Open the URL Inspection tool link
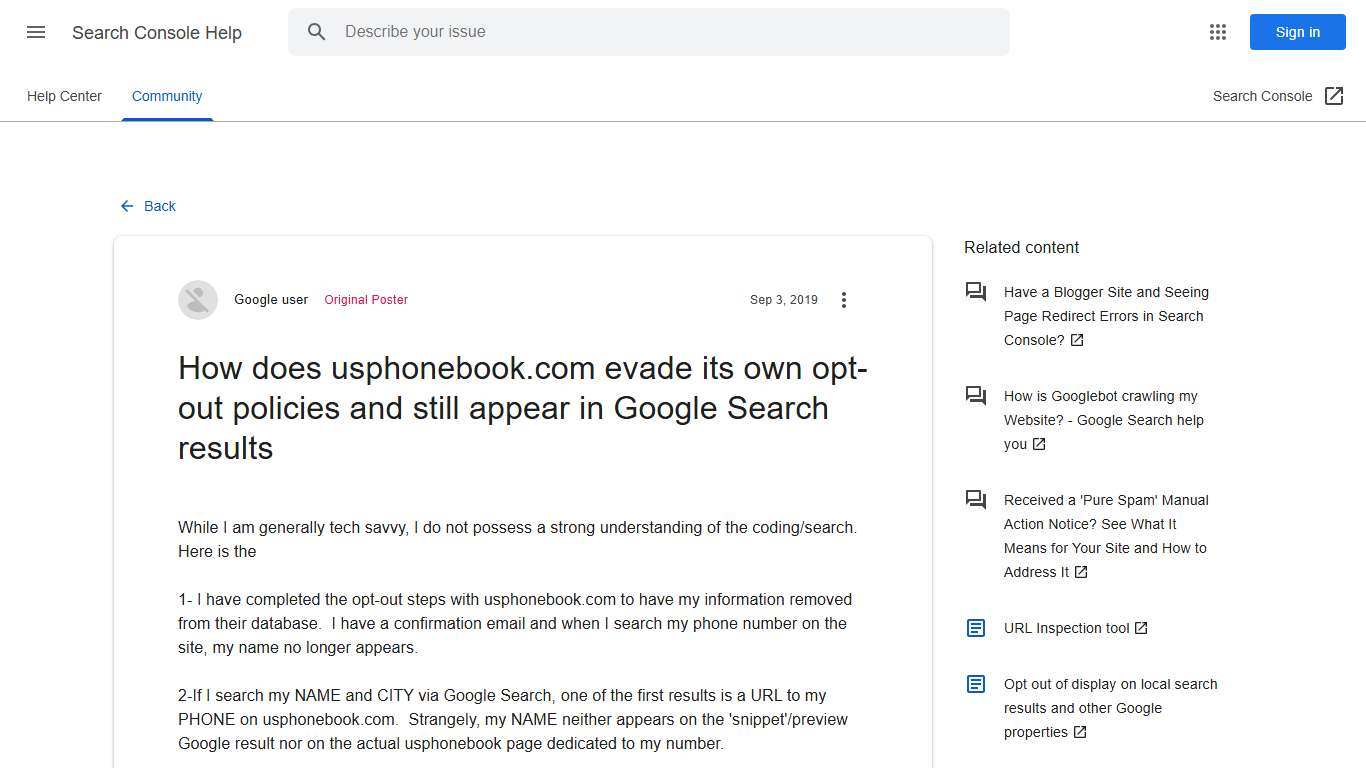The image size is (1366, 768). pos(1066,628)
